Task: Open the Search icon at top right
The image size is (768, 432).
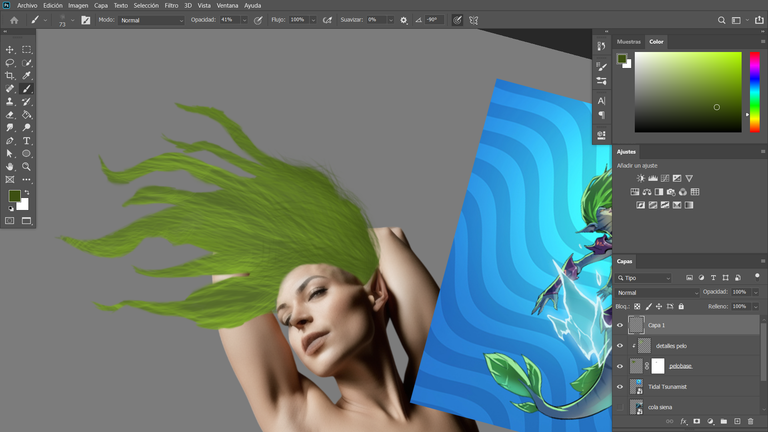Action: coord(721,20)
